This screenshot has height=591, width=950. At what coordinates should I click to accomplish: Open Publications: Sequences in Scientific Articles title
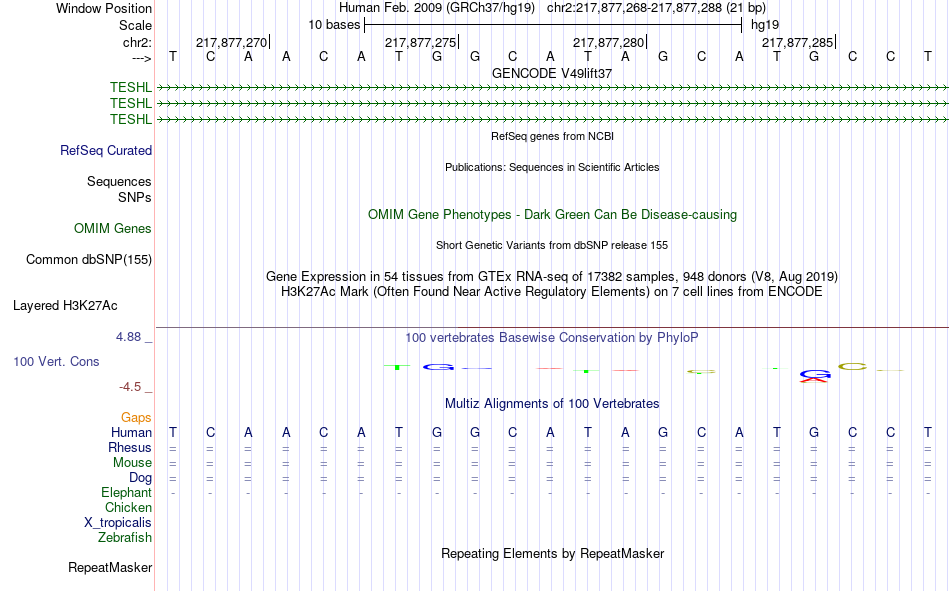(x=552, y=167)
